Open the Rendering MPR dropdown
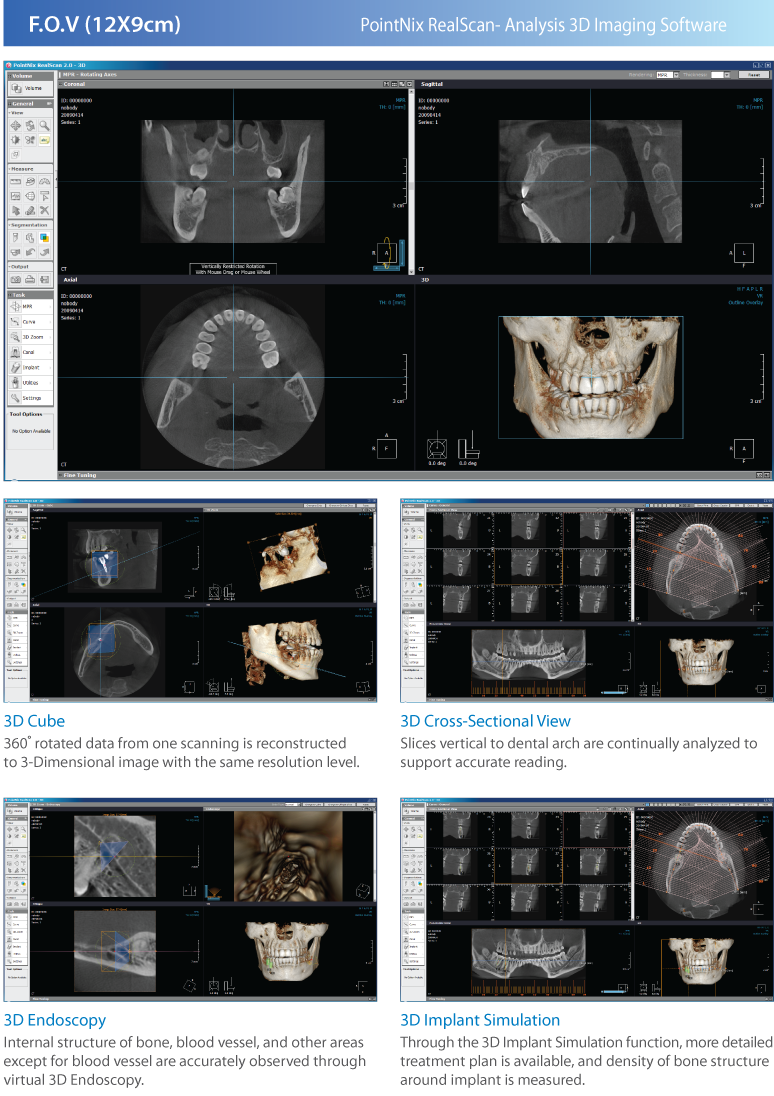Screen dimensions: 774x1096 [668, 75]
